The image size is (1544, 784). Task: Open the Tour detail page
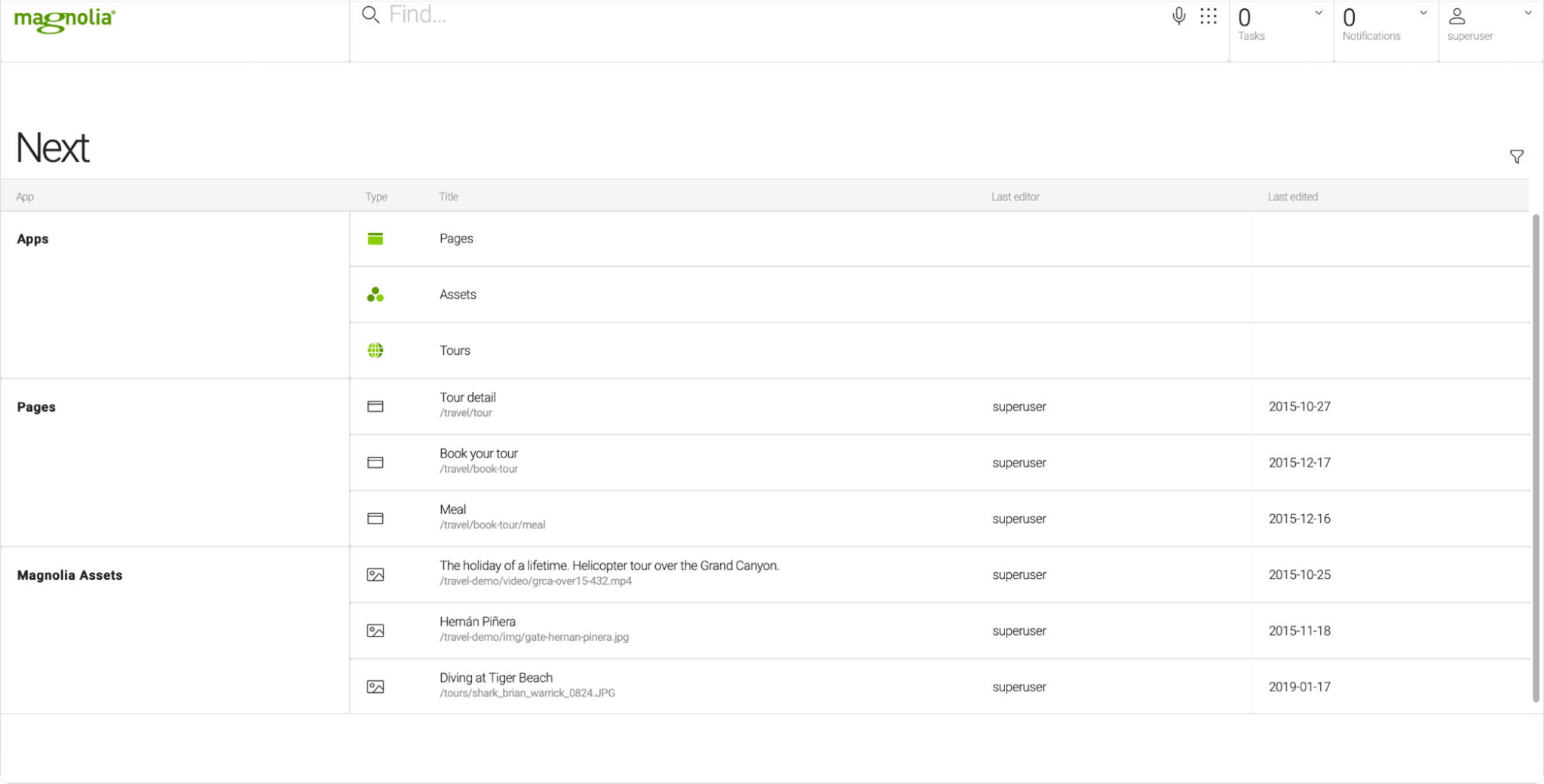tap(467, 398)
